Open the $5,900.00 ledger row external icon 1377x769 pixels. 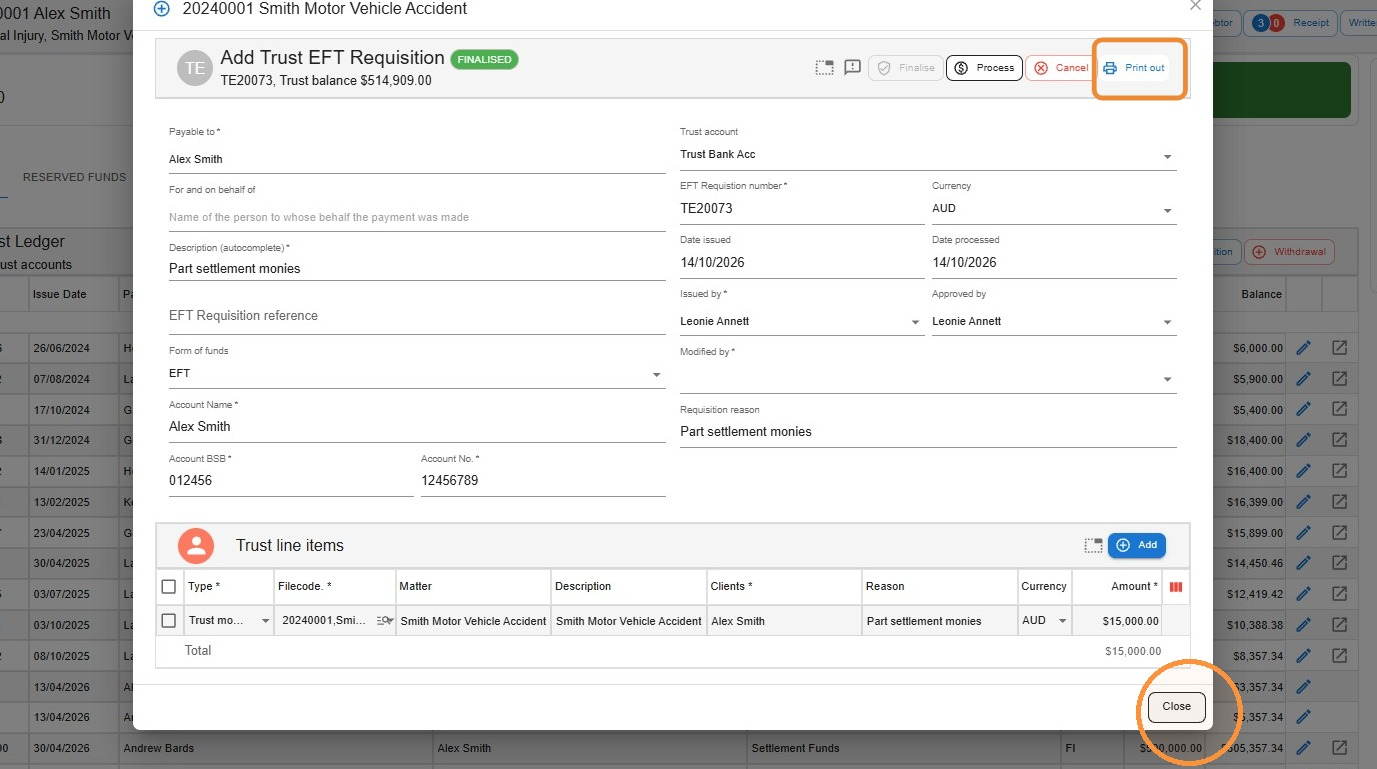1339,379
